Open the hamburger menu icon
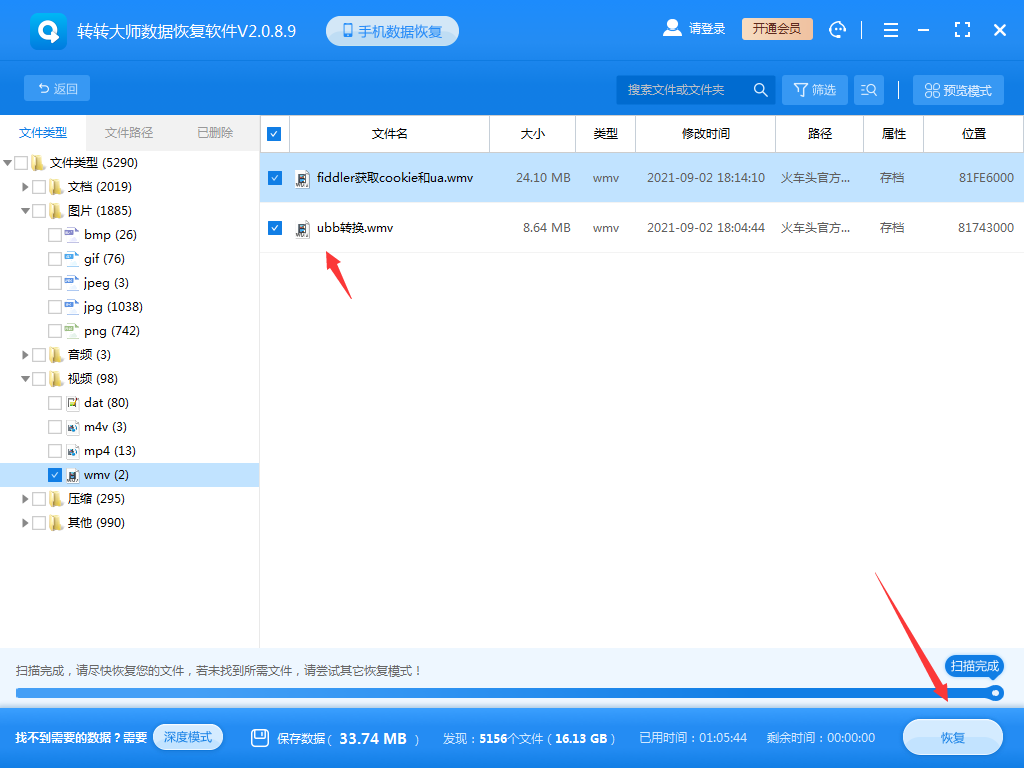The height and width of the screenshot is (768, 1024). [x=890, y=30]
